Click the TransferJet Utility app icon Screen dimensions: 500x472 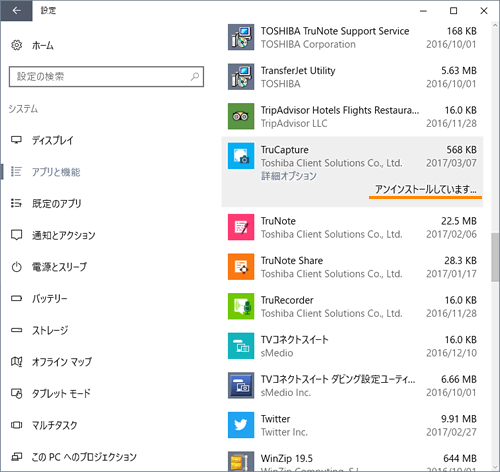point(241,77)
